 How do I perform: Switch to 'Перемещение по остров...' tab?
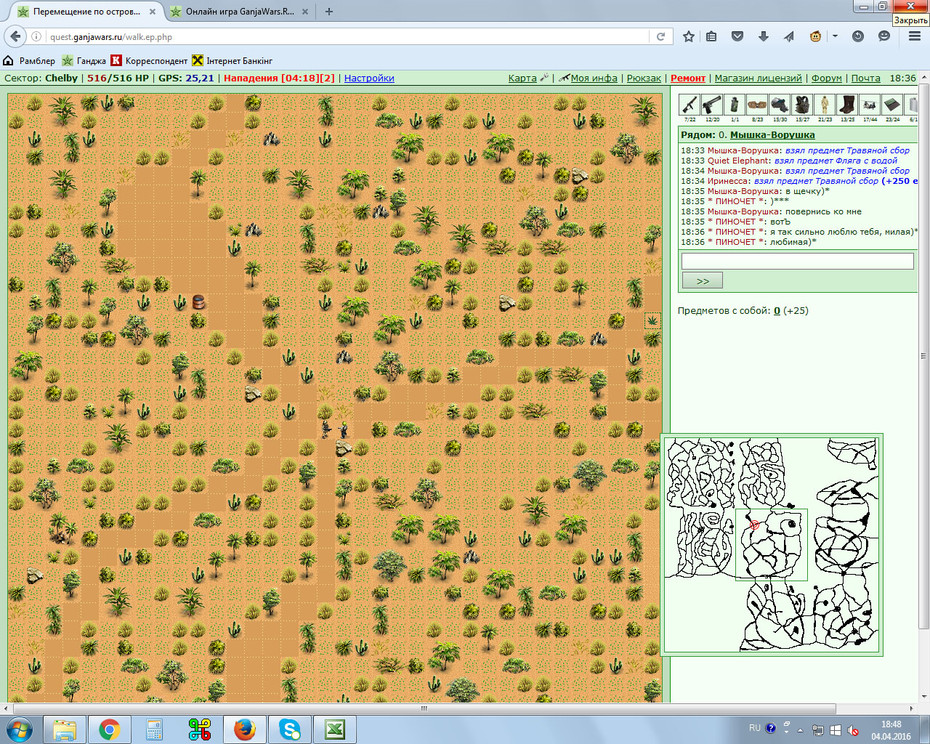[x=87, y=11]
